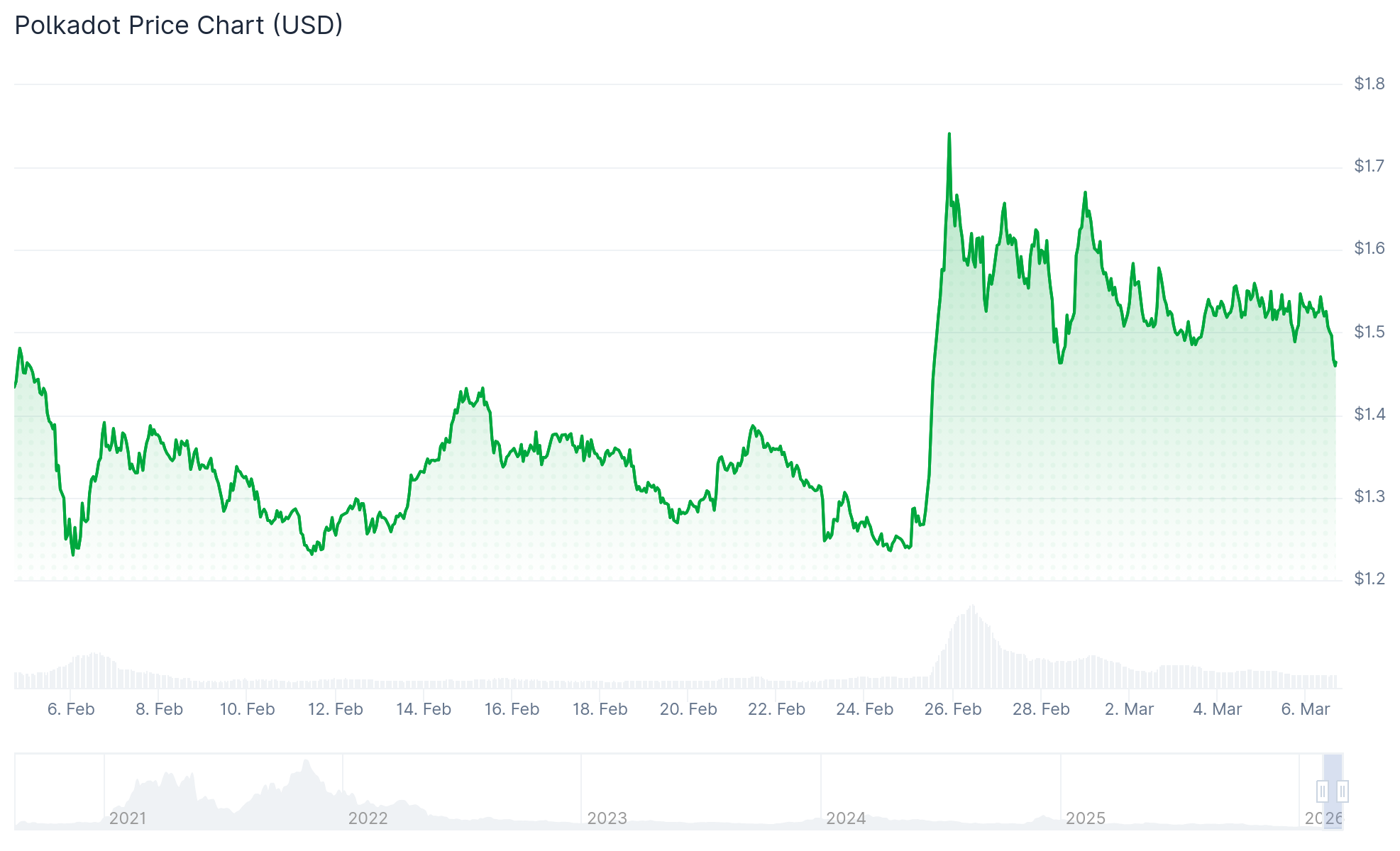This screenshot has width=1400, height=851.
Task: Click the $1.8 price axis label
Action: (x=1369, y=84)
